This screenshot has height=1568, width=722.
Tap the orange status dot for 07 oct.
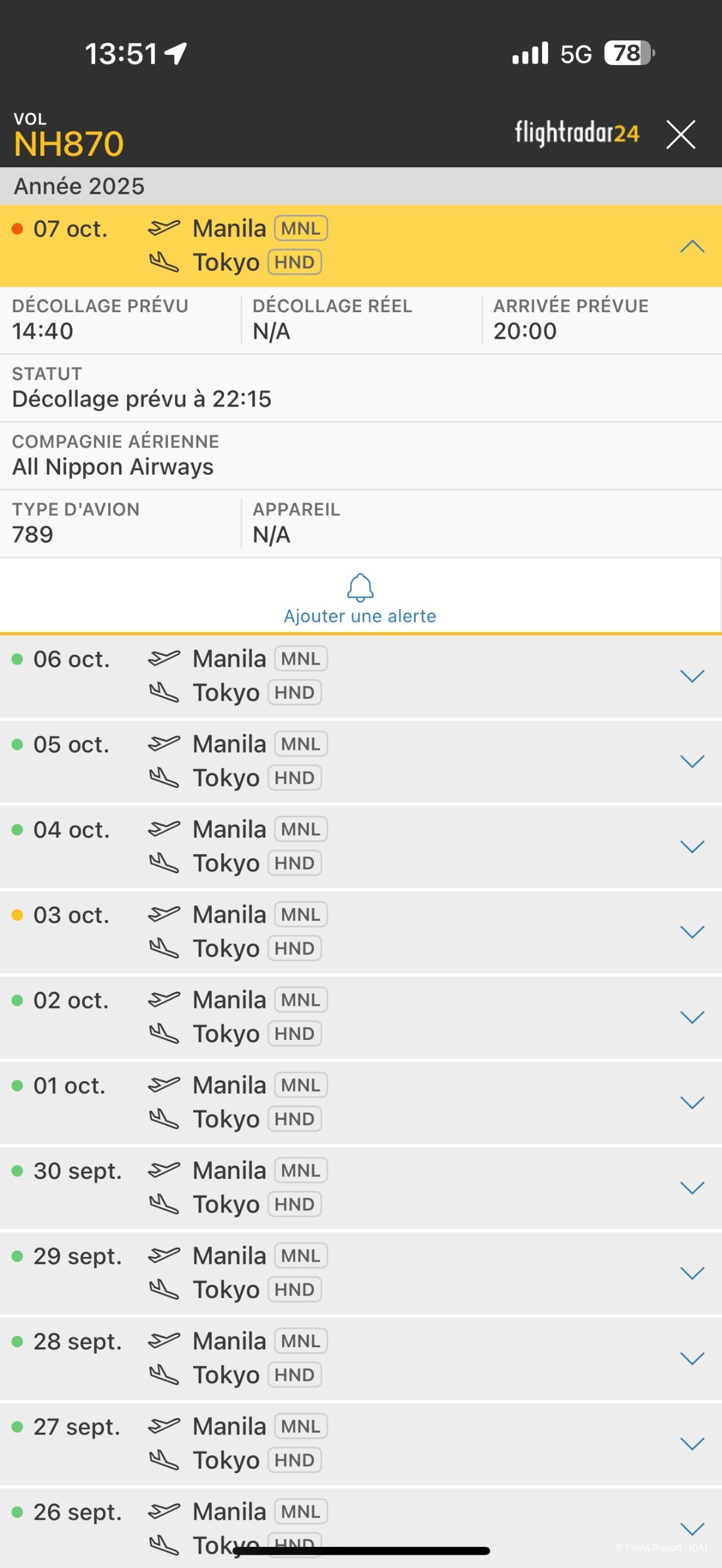tap(17, 230)
